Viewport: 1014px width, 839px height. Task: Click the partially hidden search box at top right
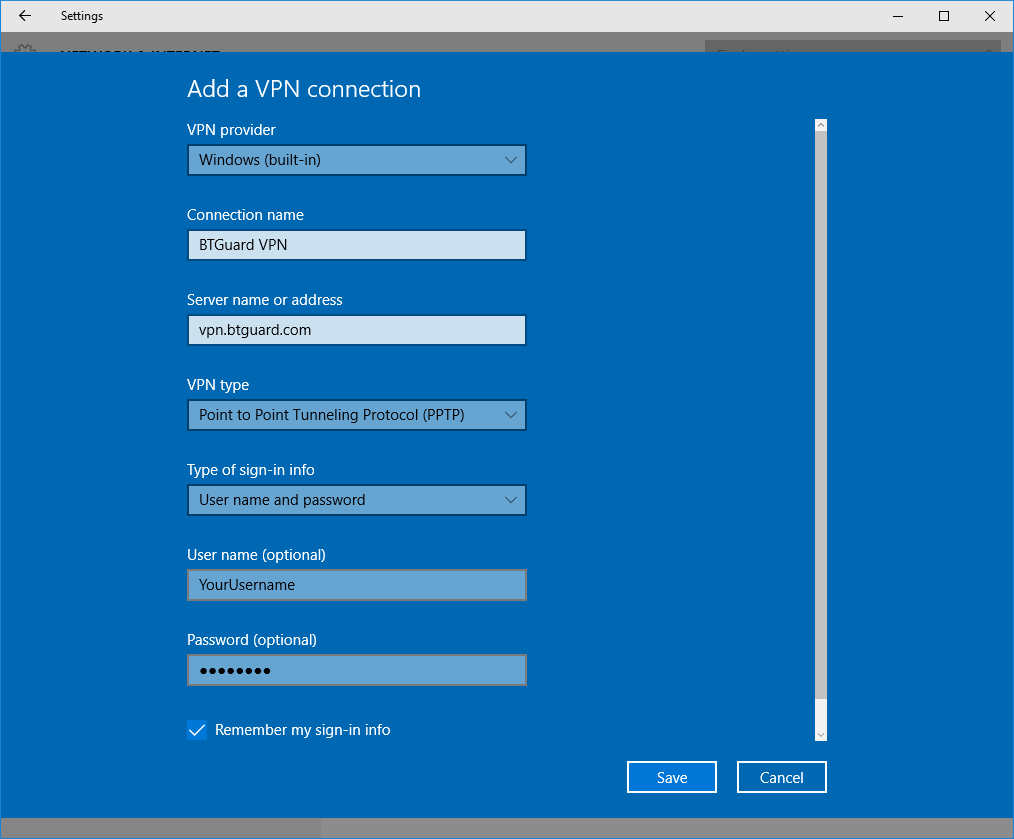click(850, 47)
